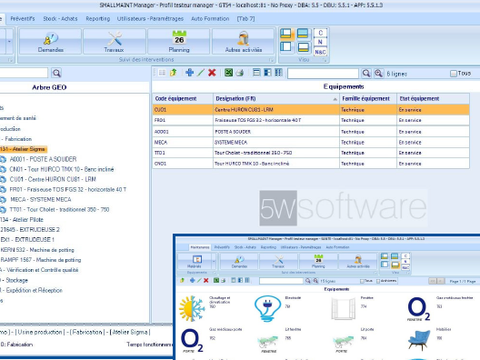The width and height of the screenshot is (480, 360).
Task: Open the Stock - Achats menu tab
Action: (60, 19)
